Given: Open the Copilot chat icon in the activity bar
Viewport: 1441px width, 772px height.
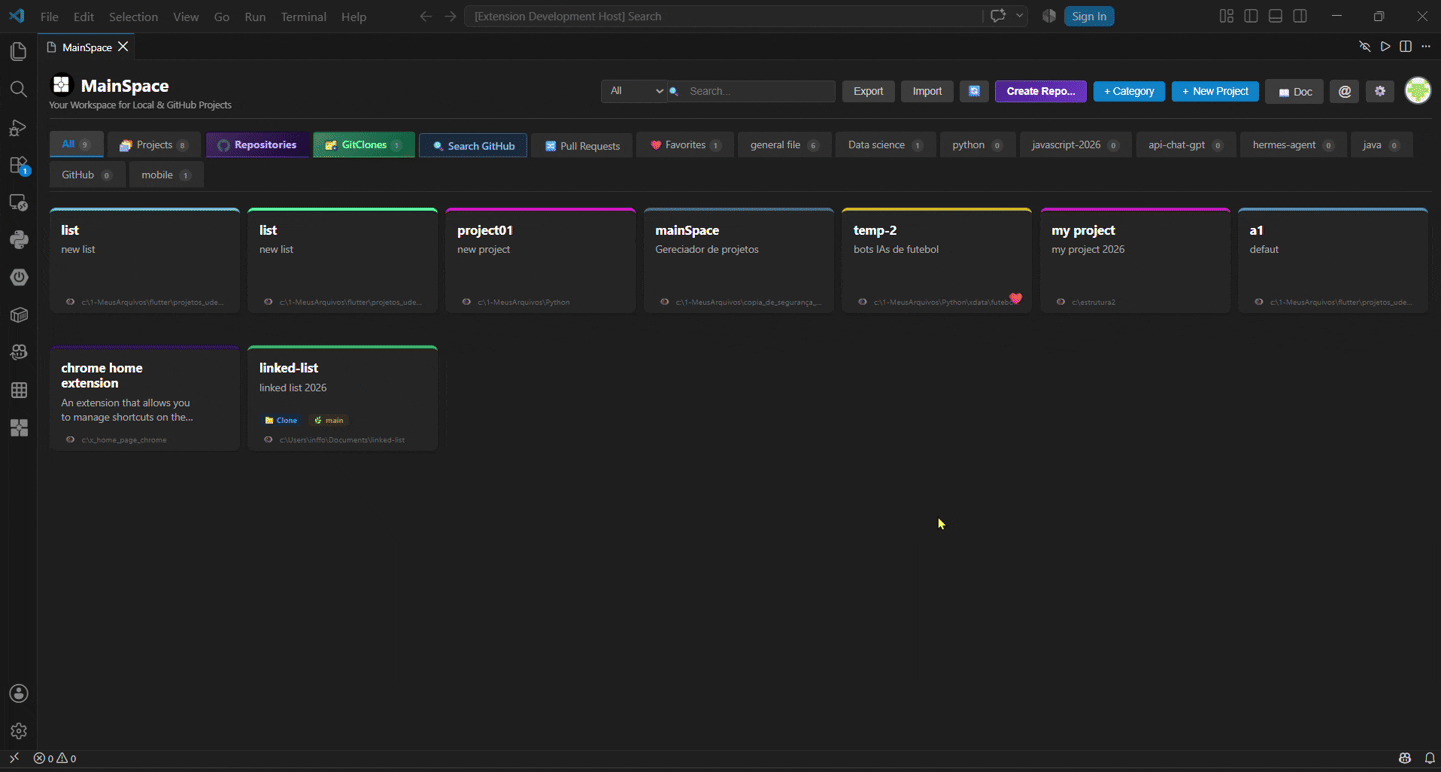Looking at the screenshot, I should (x=18, y=352).
